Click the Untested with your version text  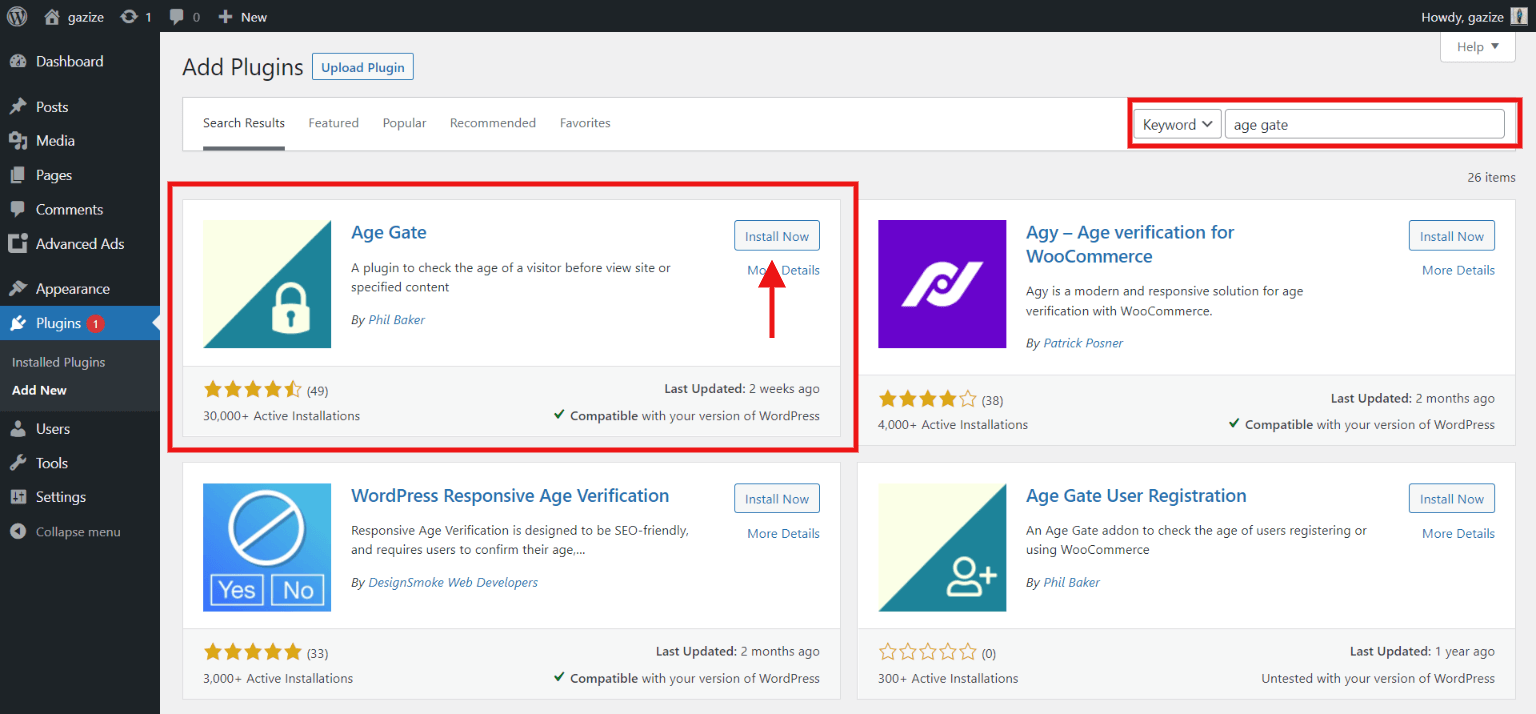click(1378, 678)
